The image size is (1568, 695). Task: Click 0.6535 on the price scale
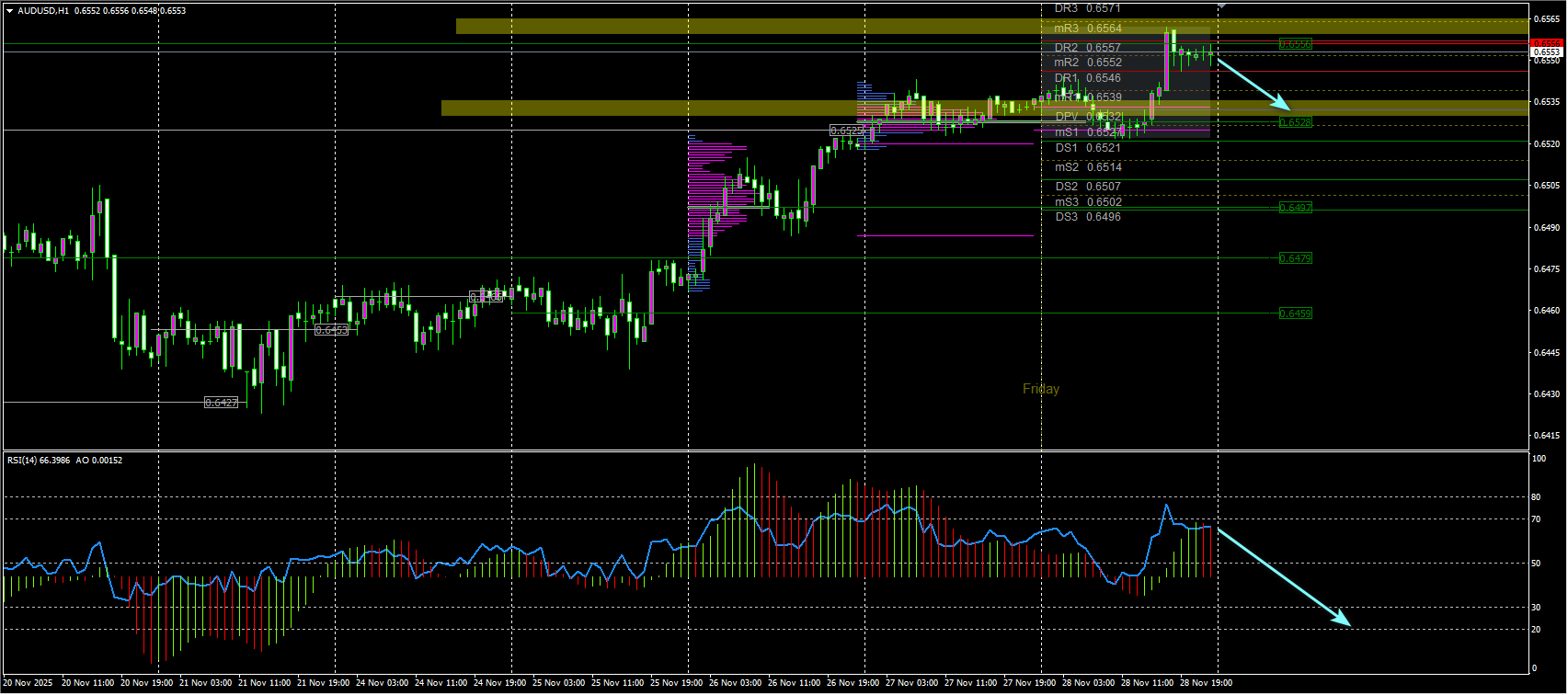[x=1546, y=102]
